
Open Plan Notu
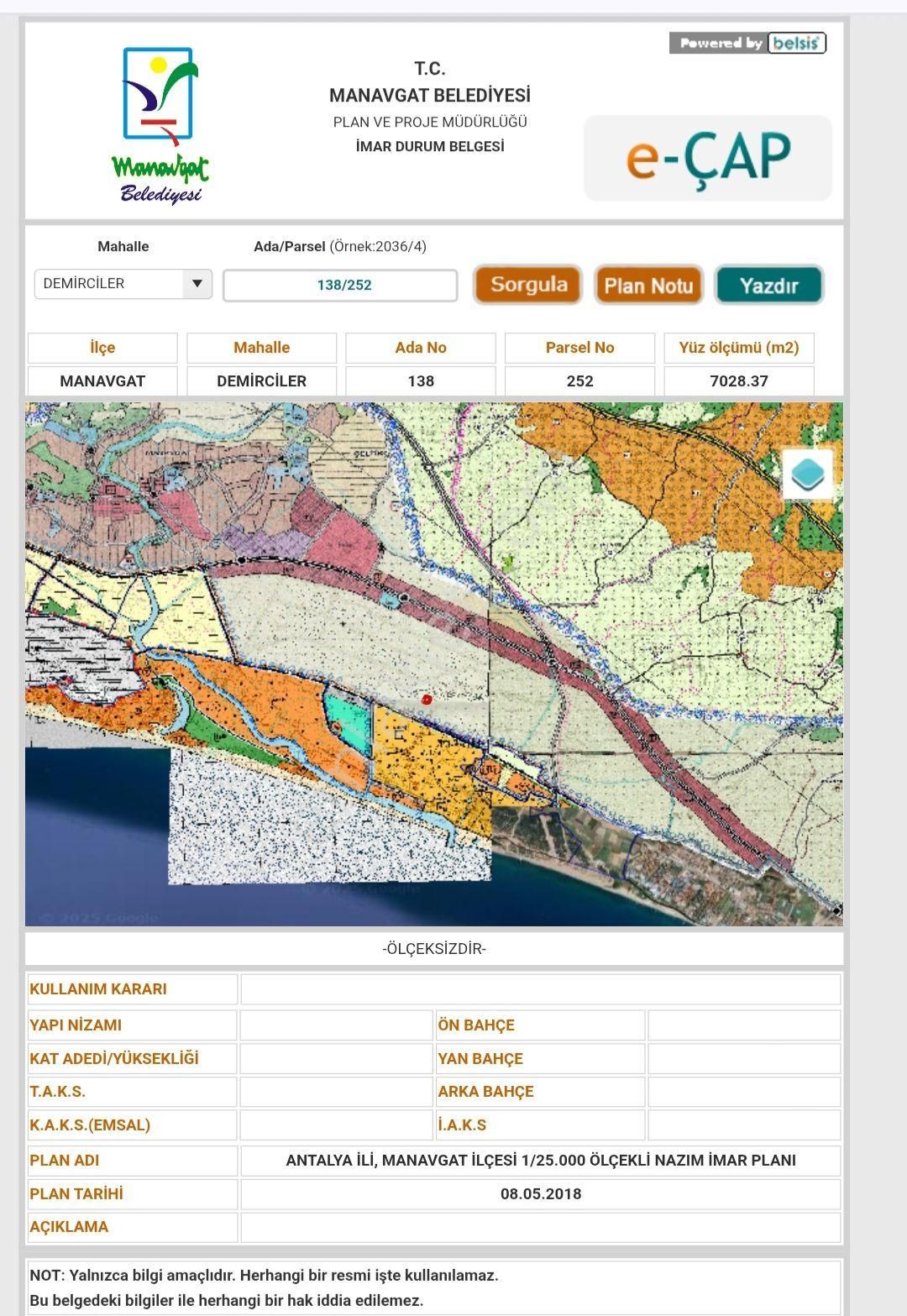coord(648,286)
